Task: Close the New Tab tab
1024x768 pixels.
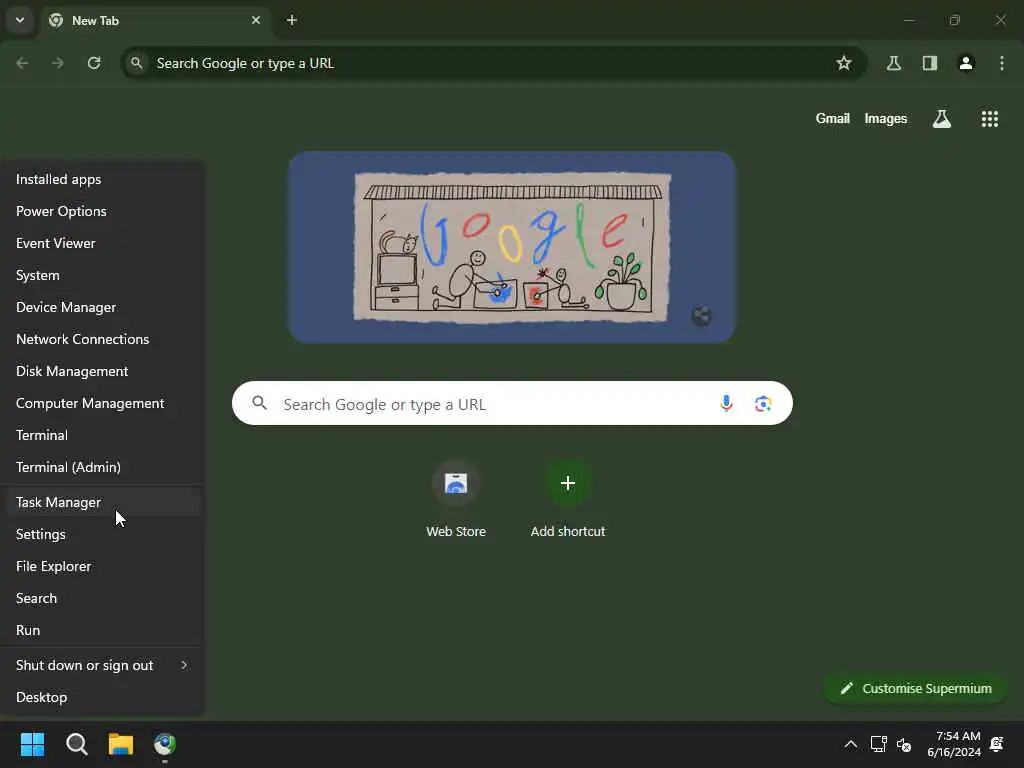Action: pyautogui.click(x=256, y=20)
